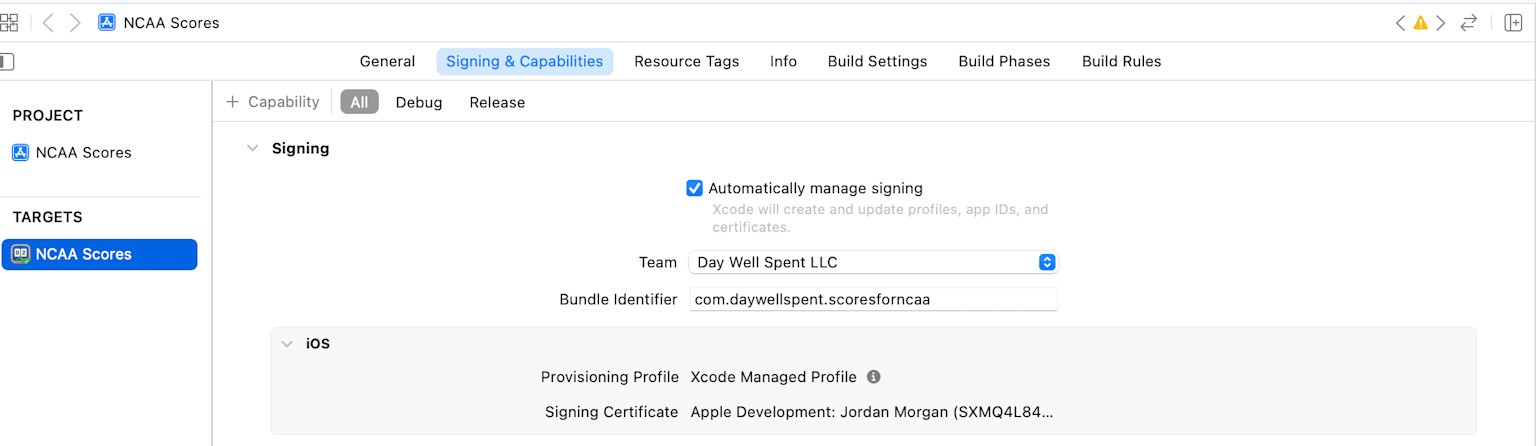This screenshot has width=1536, height=446.
Task: Click the Signing section heading
Action: coord(301,148)
